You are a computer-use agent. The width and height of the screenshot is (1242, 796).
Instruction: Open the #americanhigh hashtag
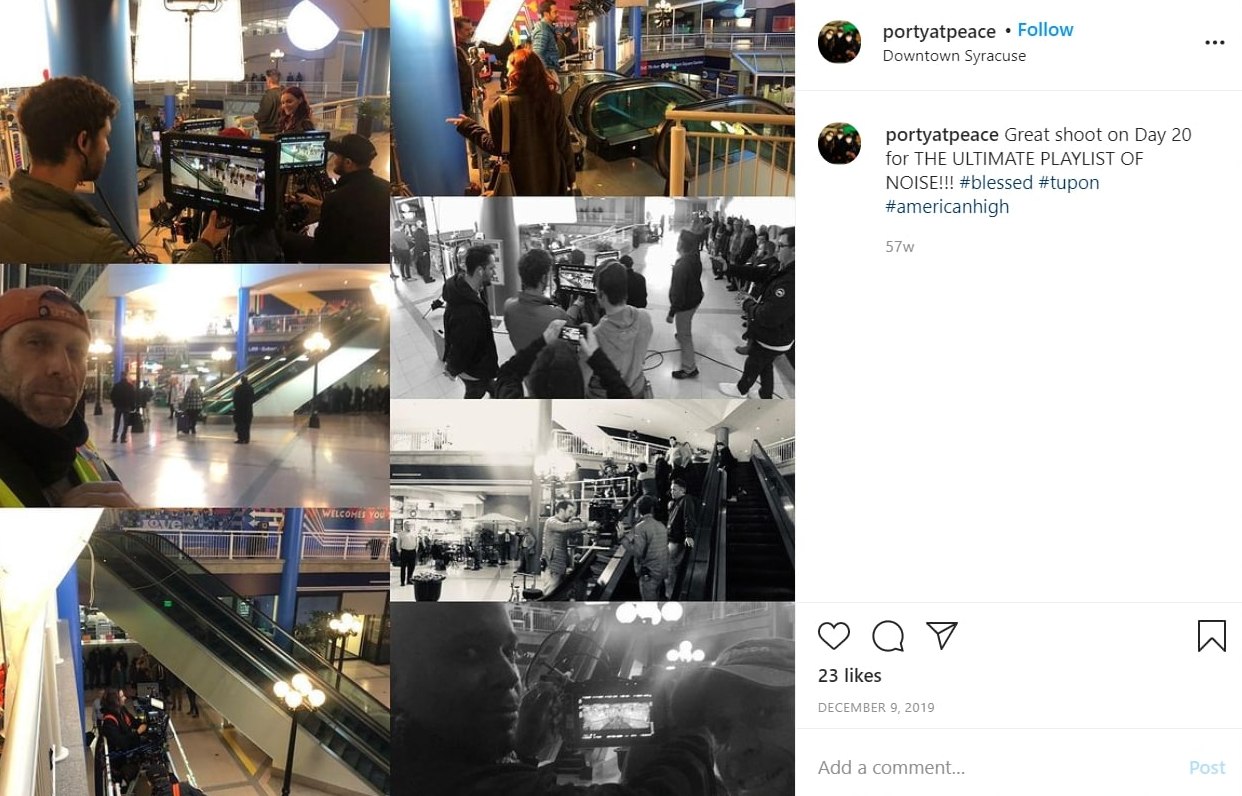coord(947,207)
